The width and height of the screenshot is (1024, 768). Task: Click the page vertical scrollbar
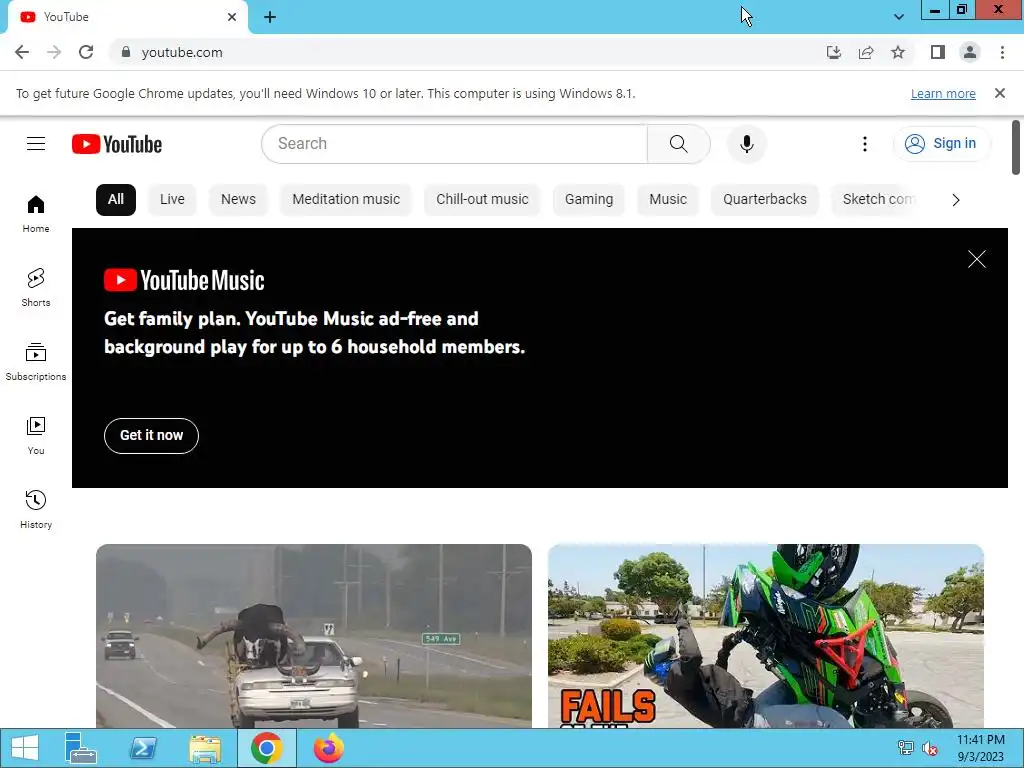click(x=1016, y=148)
